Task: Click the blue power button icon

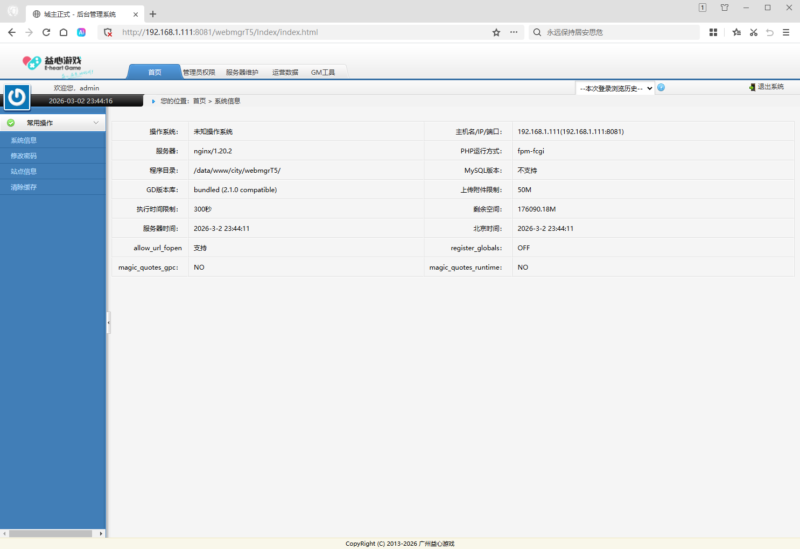Action: [x=17, y=97]
